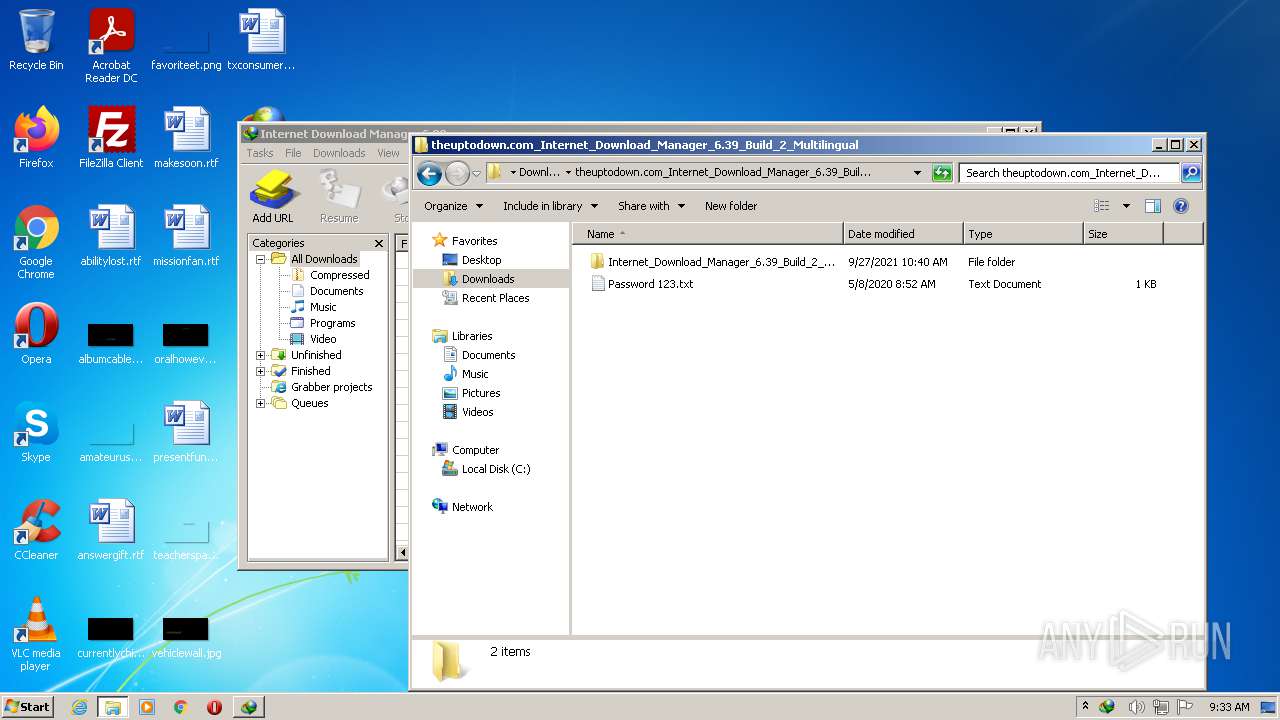Screen dimensions: 1280x720
Task: Open address bar history dropdown
Action: click(917, 173)
